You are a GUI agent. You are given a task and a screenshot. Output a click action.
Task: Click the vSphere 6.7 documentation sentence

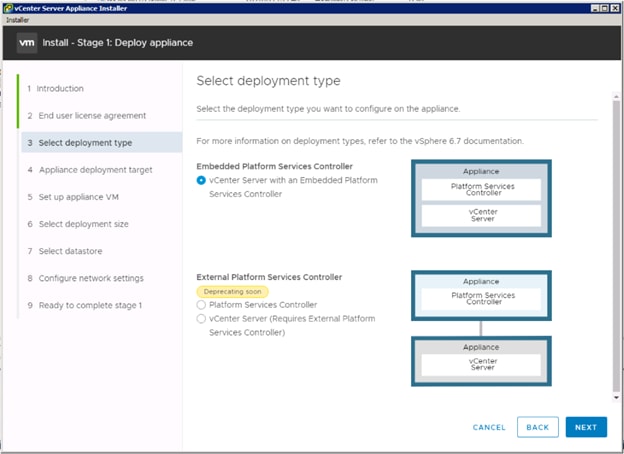click(360, 141)
